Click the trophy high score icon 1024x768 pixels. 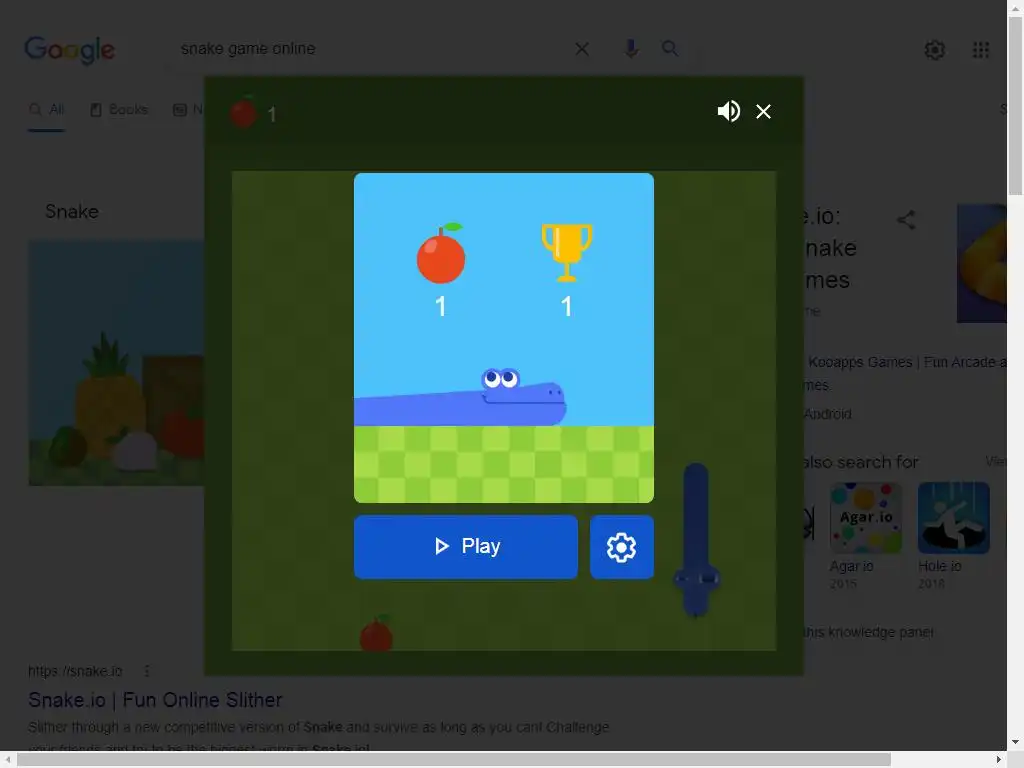pyautogui.click(x=567, y=253)
